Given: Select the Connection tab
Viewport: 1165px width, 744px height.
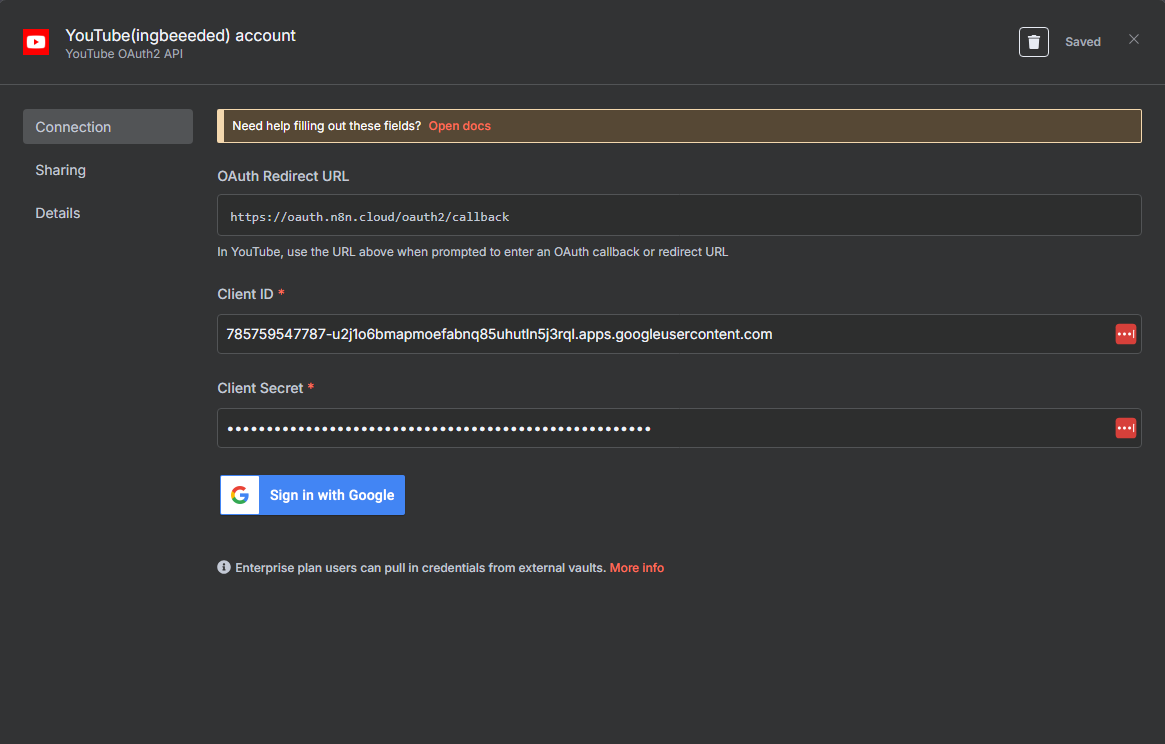Looking at the screenshot, I should (x=108, y=127).
